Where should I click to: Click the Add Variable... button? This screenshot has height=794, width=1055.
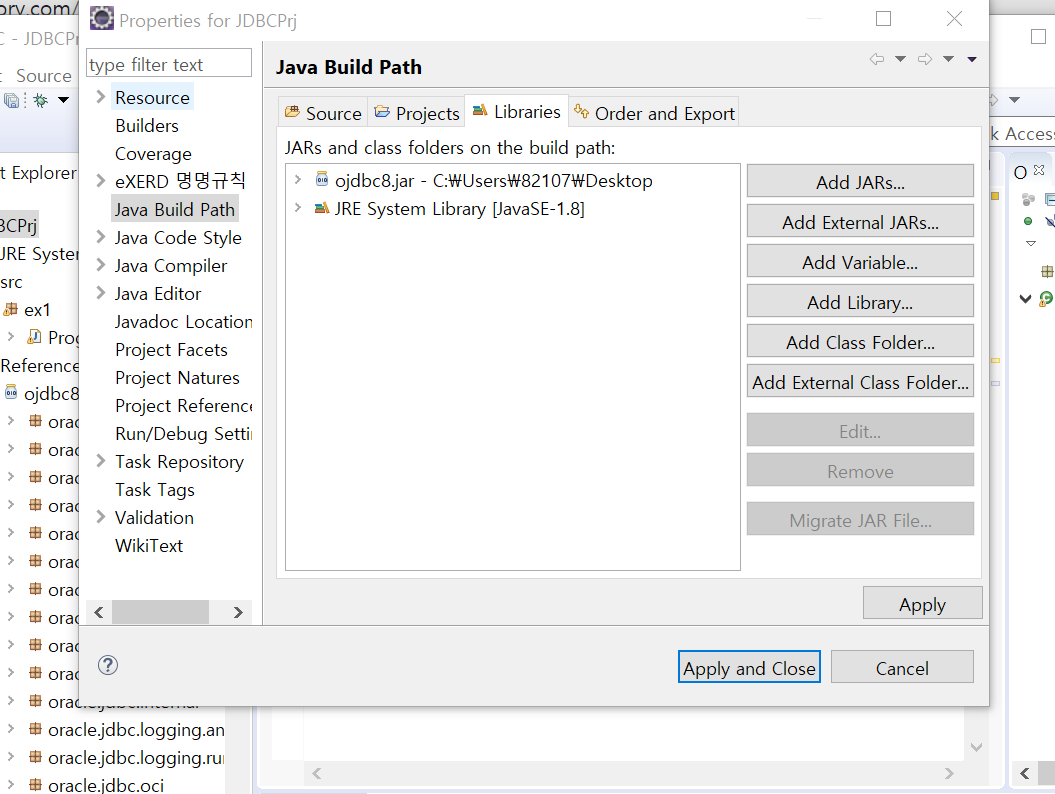click(860, 262)
